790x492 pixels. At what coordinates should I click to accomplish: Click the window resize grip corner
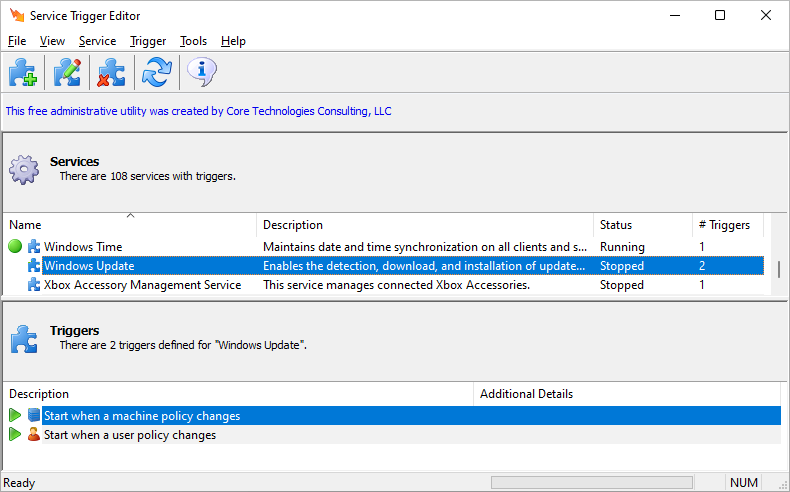point(783,485)
